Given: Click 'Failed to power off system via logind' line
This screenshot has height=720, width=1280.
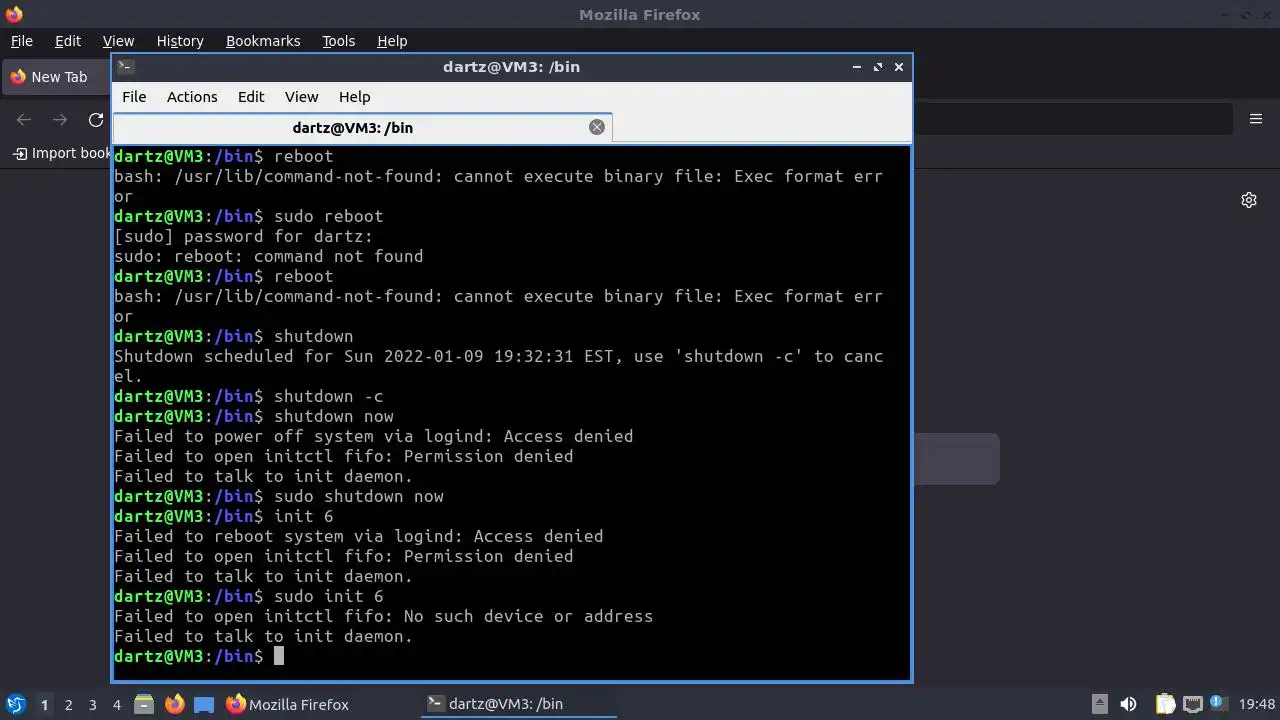Looking at the screenshot, I should point(373,436).
